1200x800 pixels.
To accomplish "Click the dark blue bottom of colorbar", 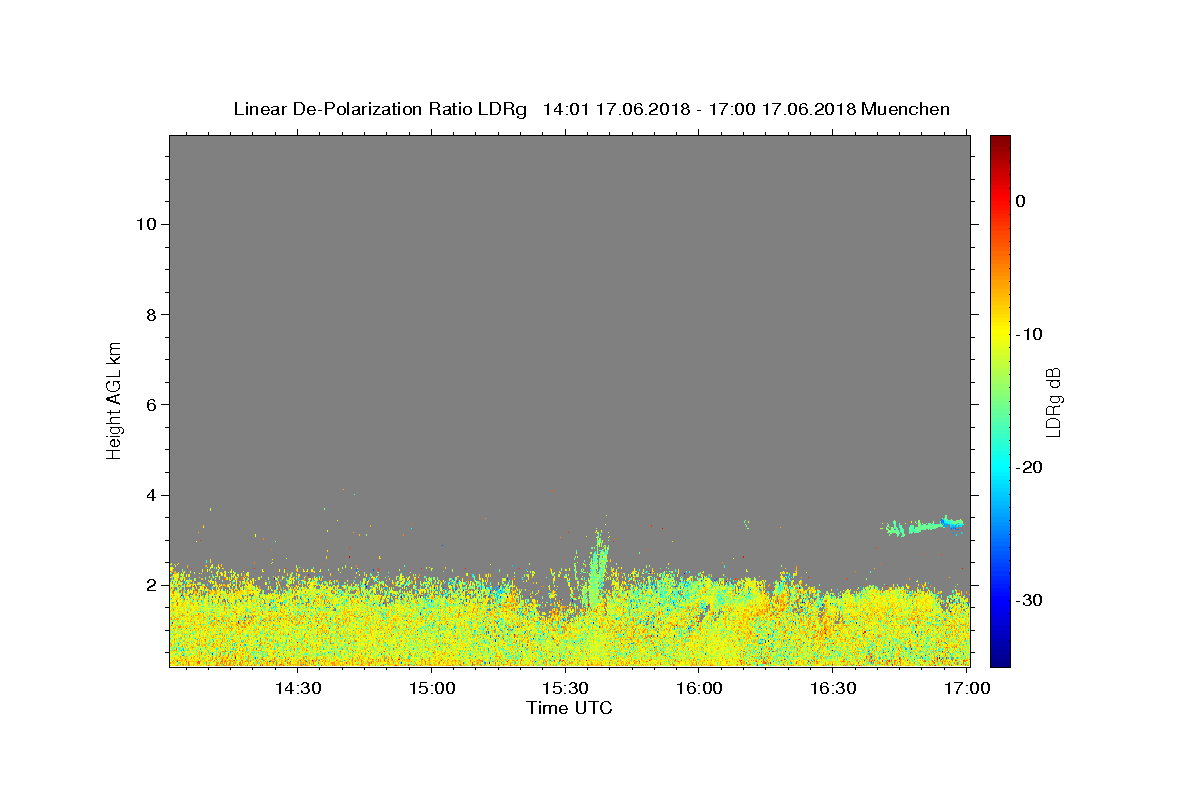I will point(1000,659).
